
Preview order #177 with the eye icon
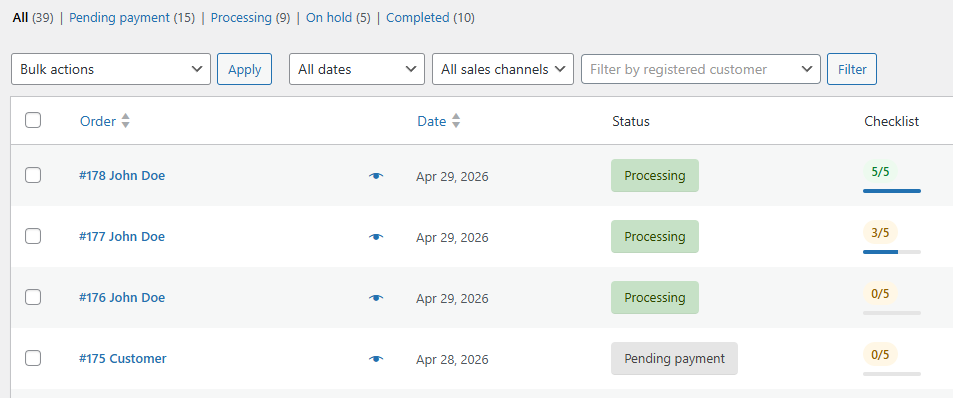coord(376,237)
